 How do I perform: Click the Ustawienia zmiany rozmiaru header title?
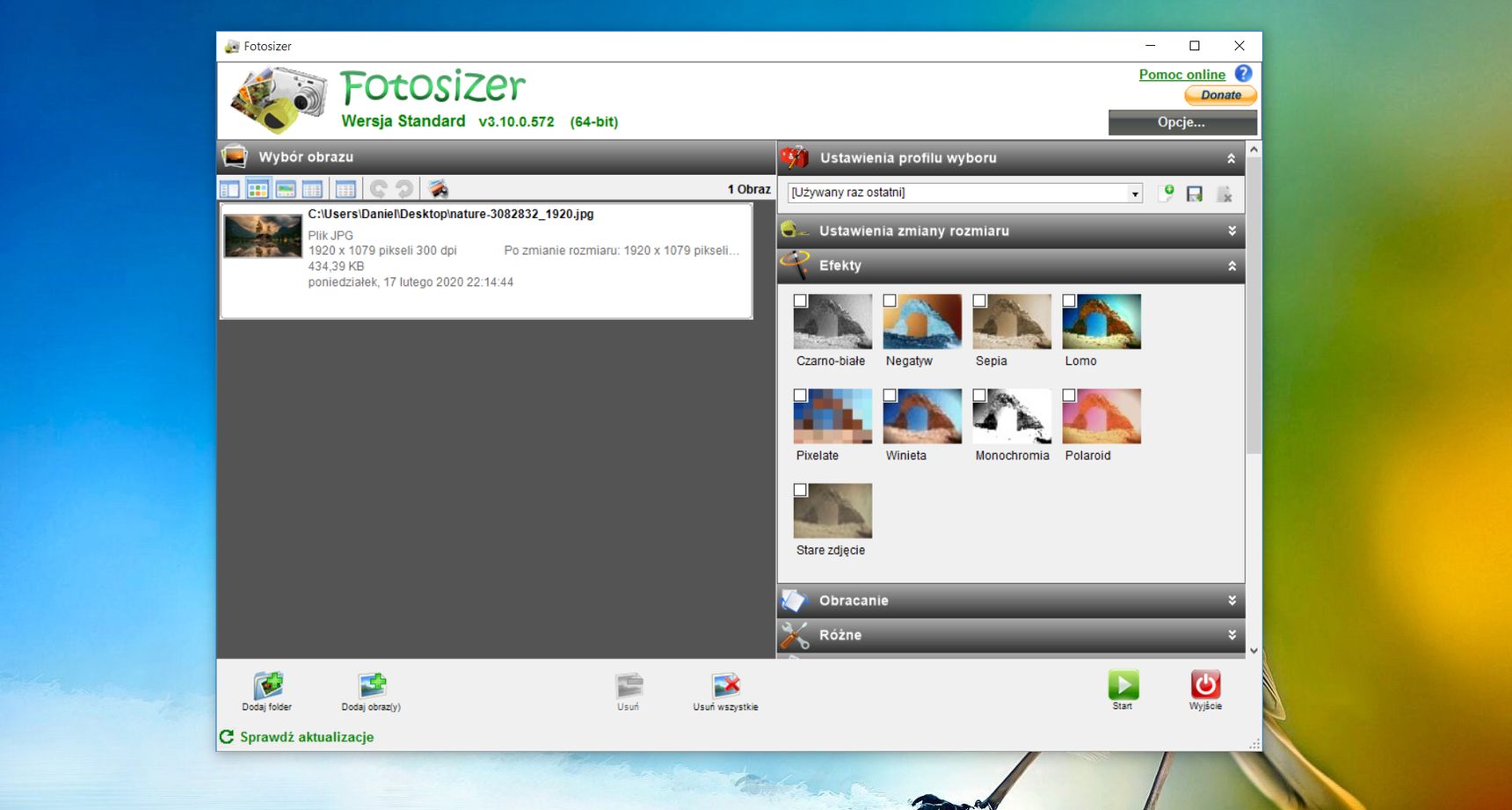914,230
